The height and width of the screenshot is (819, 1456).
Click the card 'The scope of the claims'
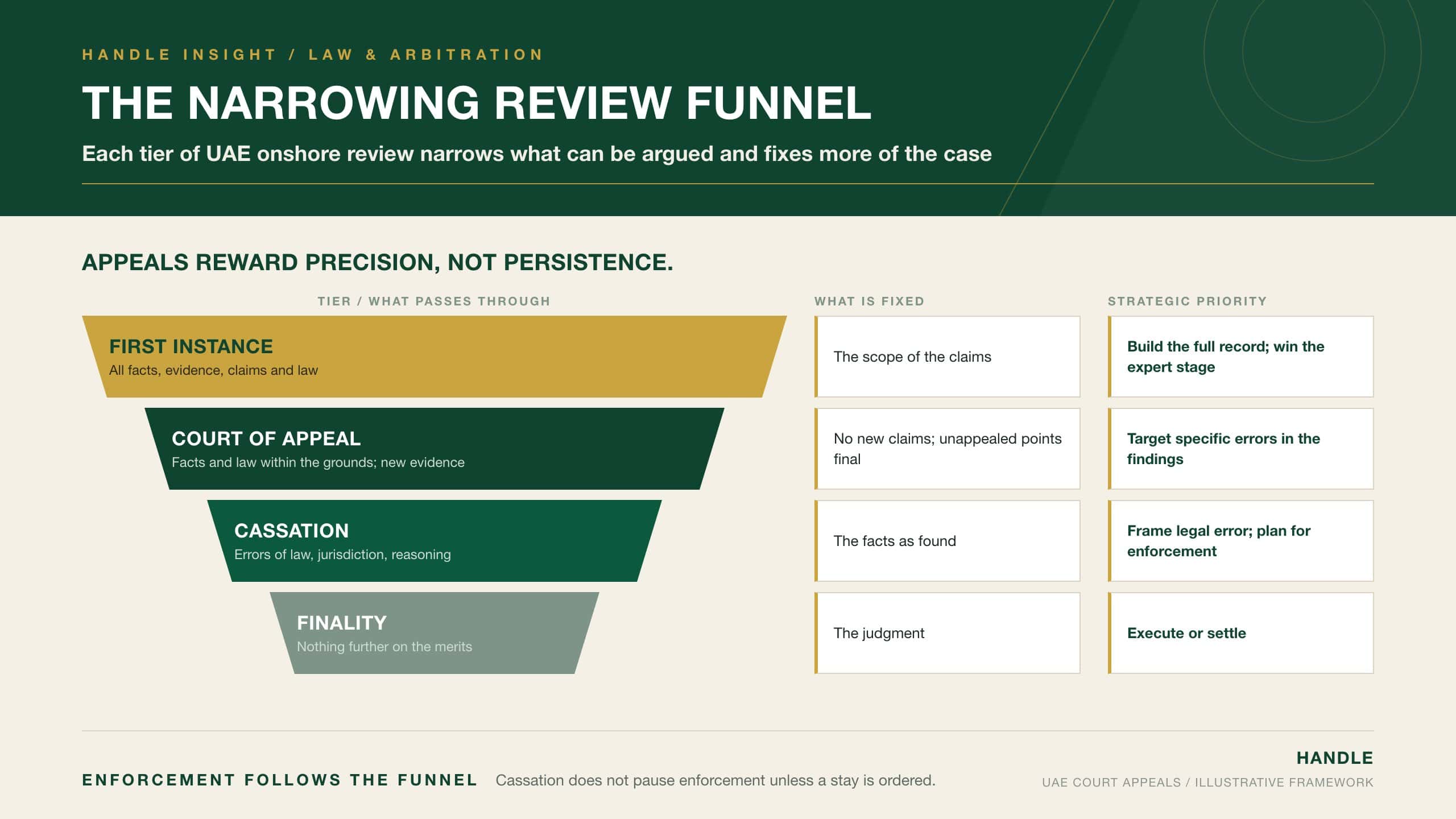pos(948,357)
